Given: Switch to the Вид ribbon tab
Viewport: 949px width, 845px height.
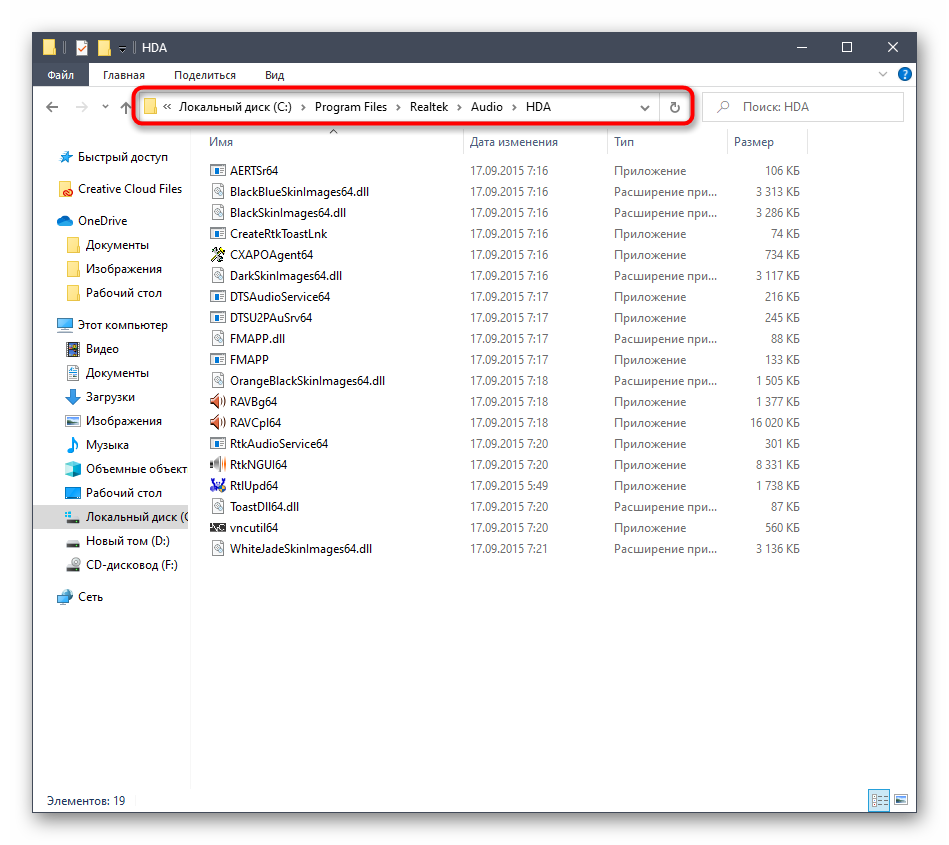Looking at the screenshot, I should coord(274,75).
